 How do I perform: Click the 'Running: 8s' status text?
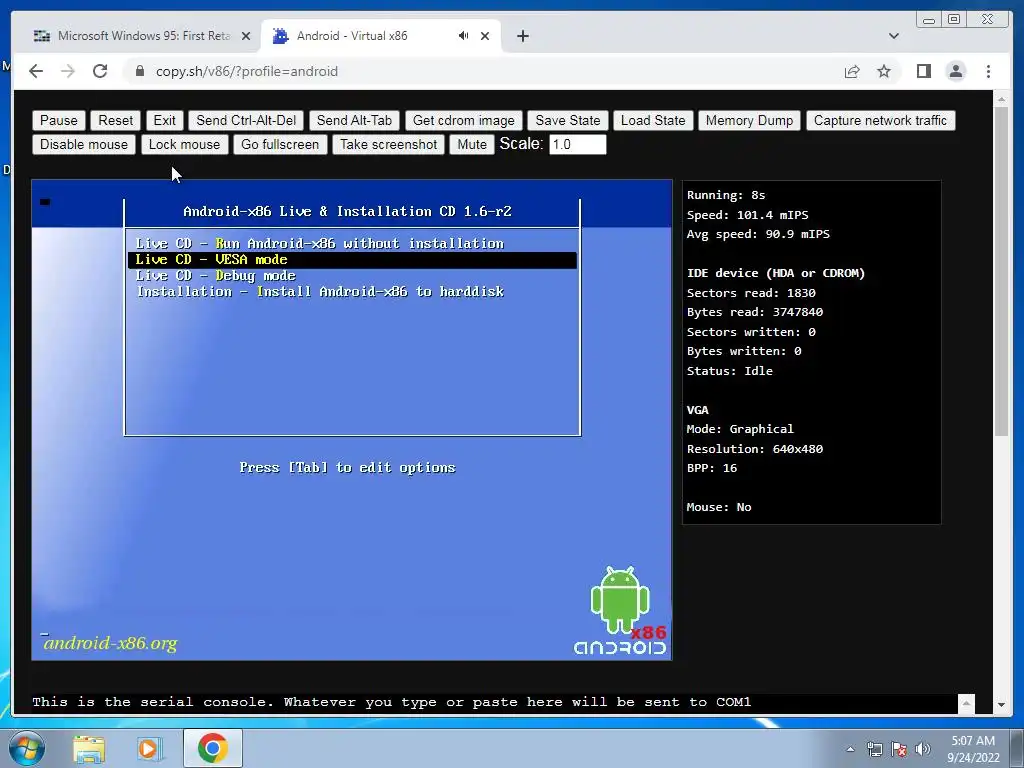[726, 195]
